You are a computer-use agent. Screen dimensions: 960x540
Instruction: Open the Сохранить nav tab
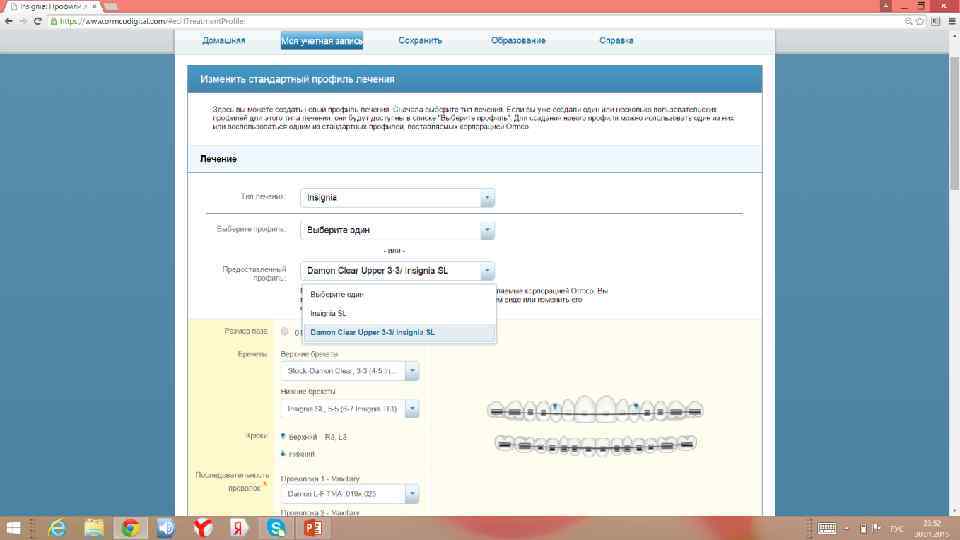pos(420,40)
